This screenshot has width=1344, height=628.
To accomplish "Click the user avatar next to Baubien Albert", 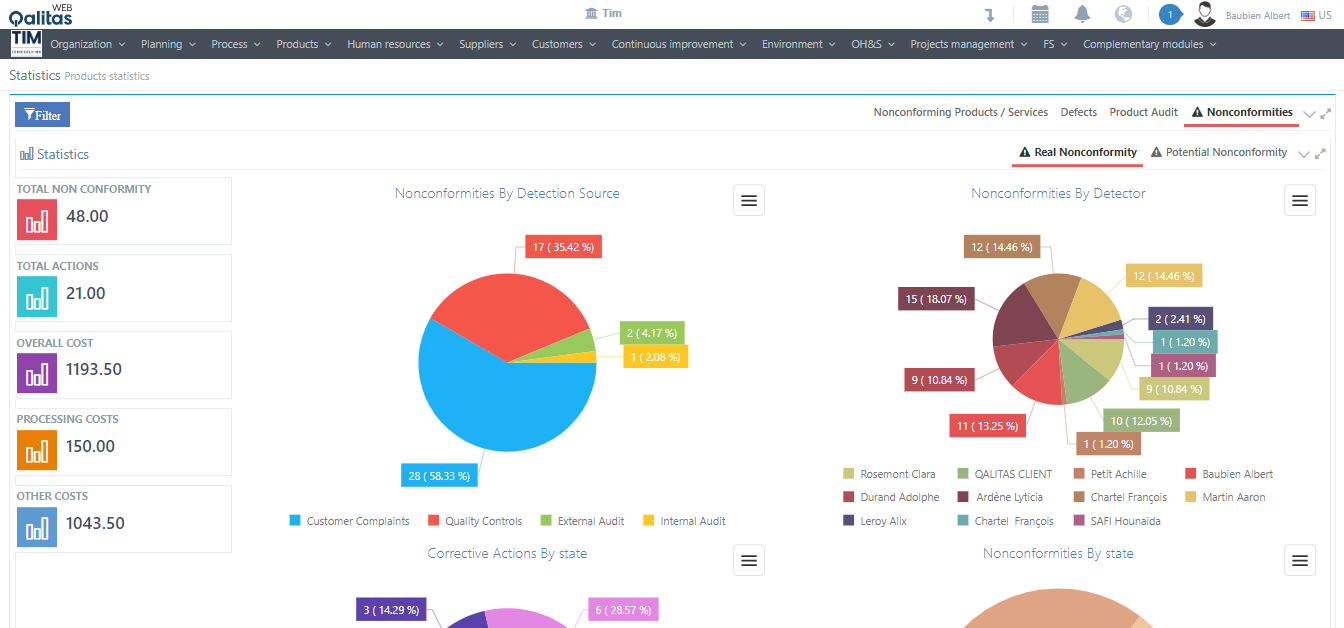I will (x=1204, y=14).
